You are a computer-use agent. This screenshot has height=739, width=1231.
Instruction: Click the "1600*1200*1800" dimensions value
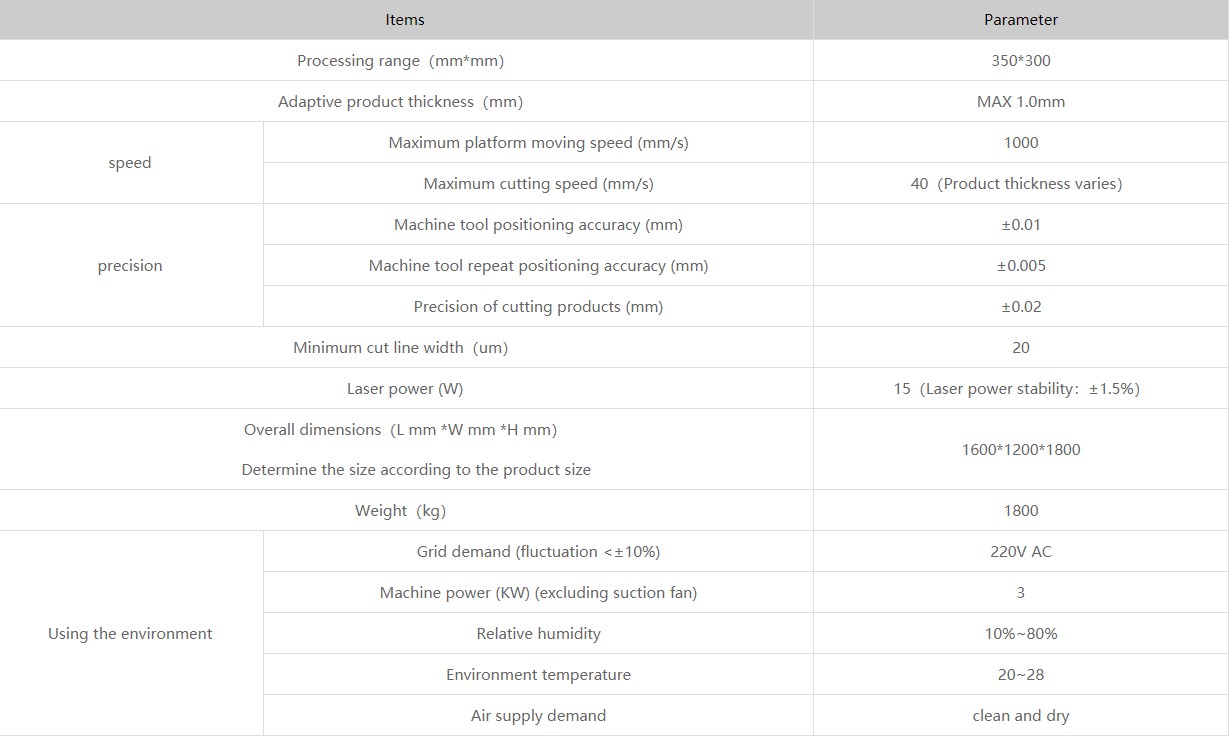coord(1020,450)
